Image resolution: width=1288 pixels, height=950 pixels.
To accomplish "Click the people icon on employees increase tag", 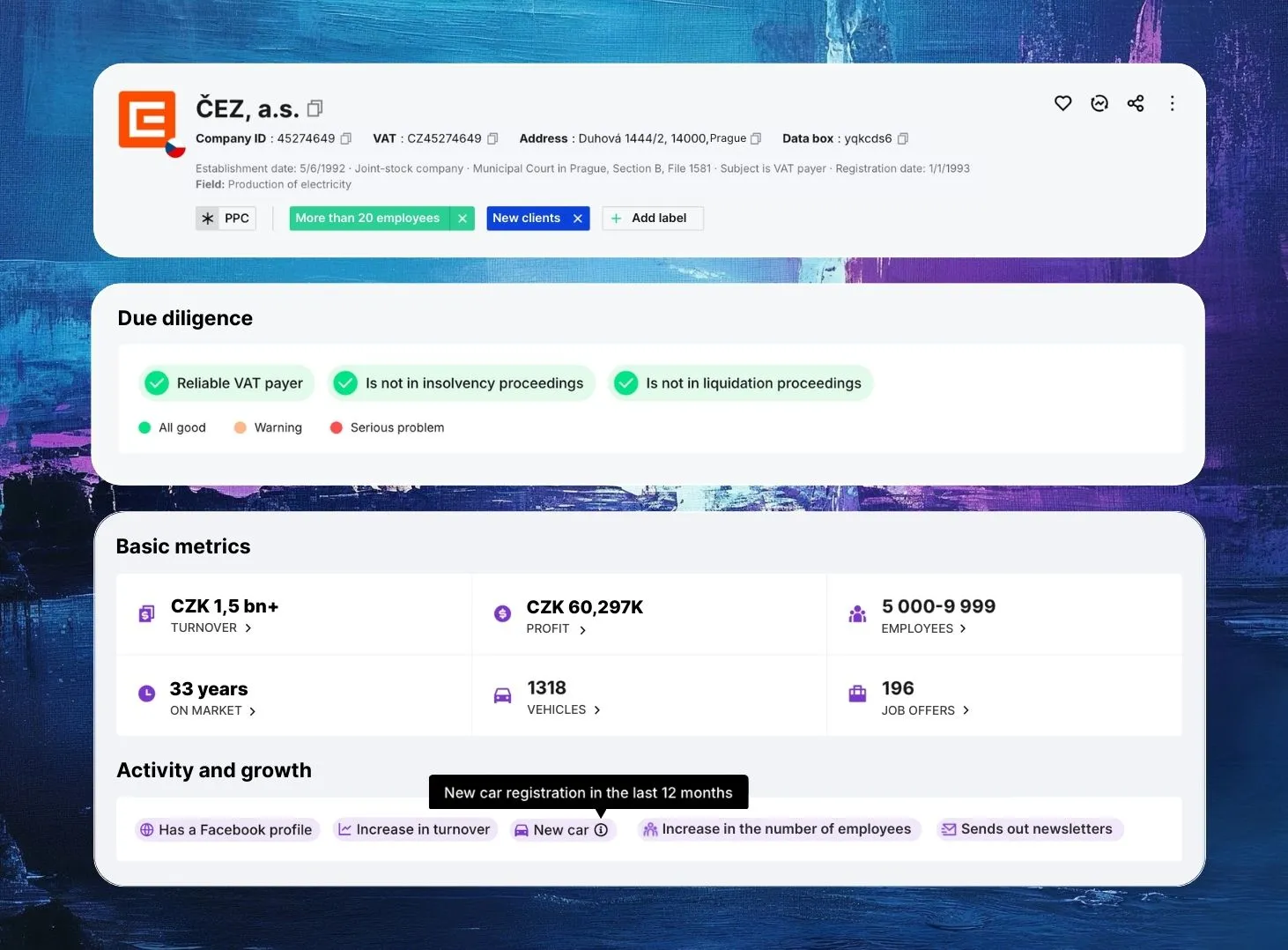I will pyautogui.click(x=650, y=829).
